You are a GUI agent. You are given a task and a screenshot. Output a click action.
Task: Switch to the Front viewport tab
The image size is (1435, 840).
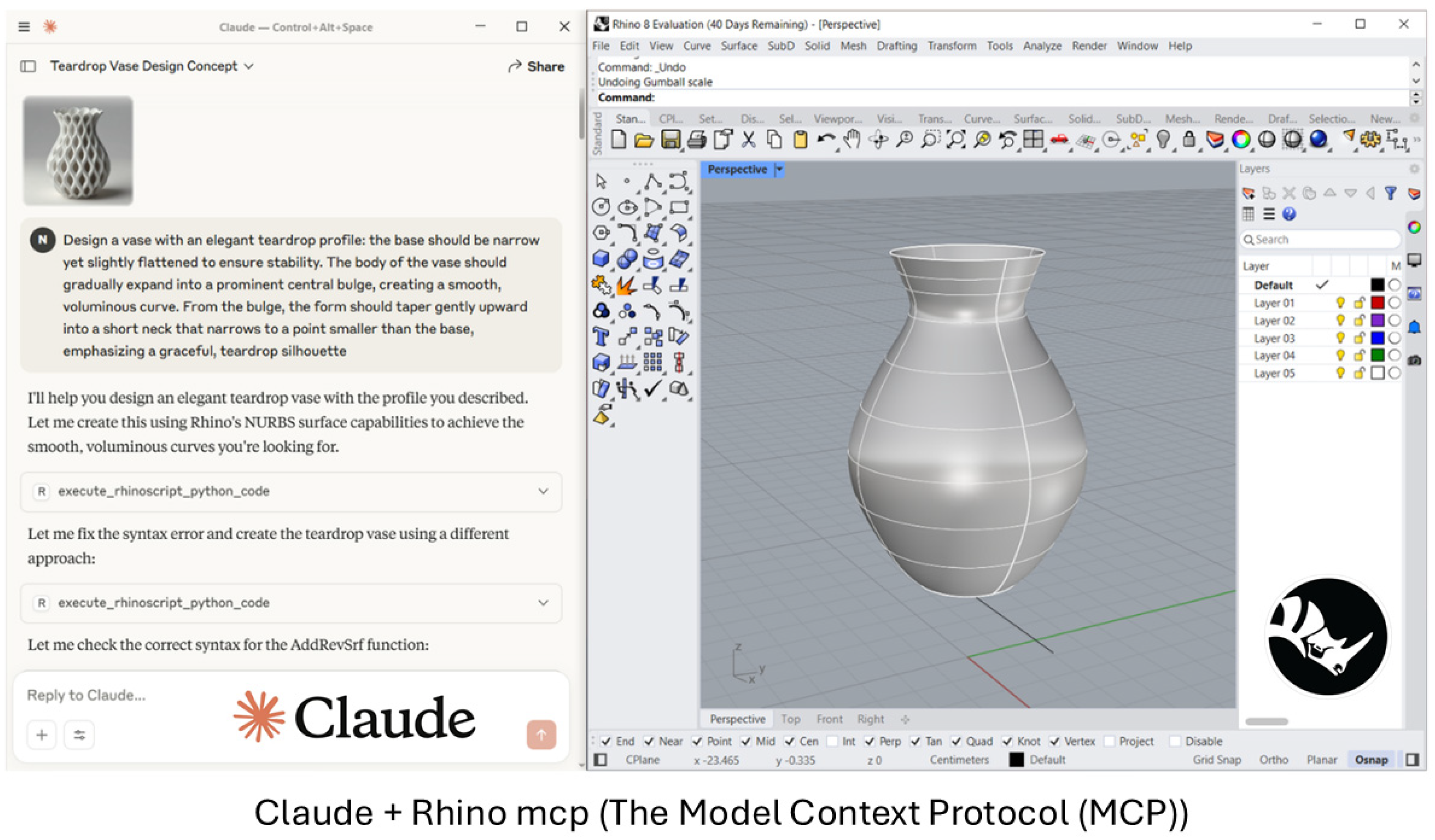[x=829, y=719]
